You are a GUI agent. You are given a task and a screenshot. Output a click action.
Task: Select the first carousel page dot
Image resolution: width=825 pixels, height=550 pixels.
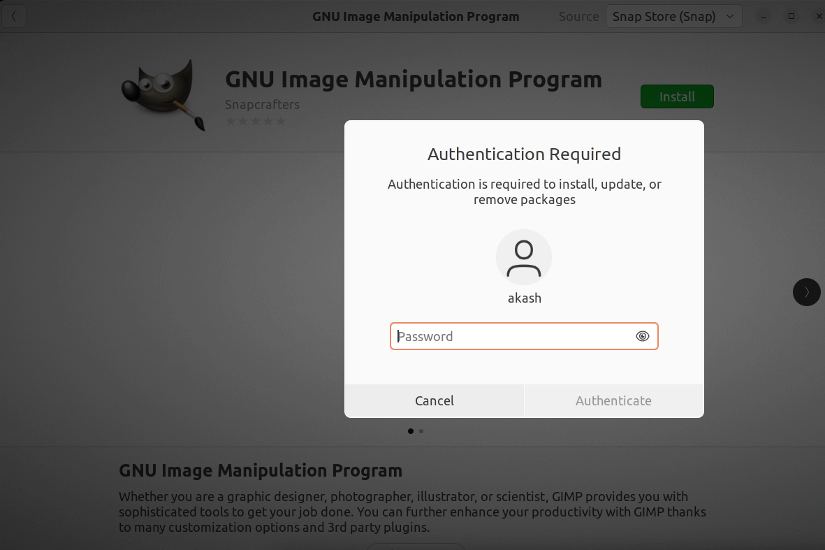[x=410, y=431]
